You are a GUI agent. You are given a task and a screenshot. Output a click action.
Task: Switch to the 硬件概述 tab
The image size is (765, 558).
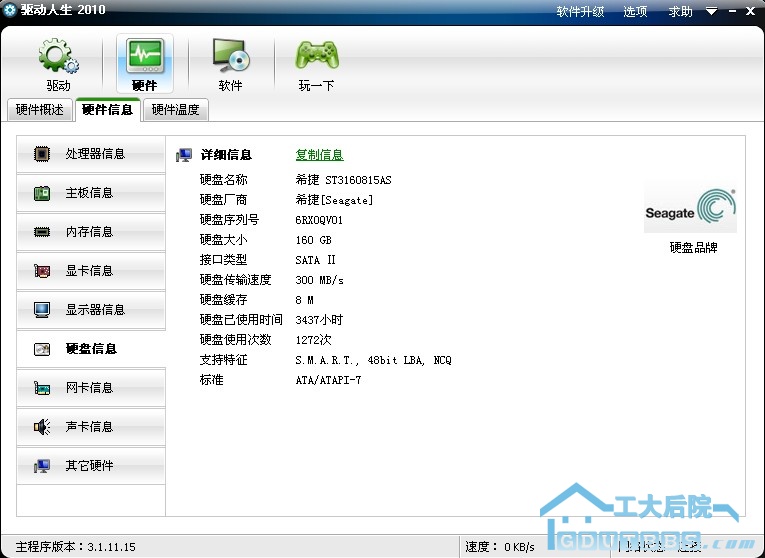pos(40,110)
